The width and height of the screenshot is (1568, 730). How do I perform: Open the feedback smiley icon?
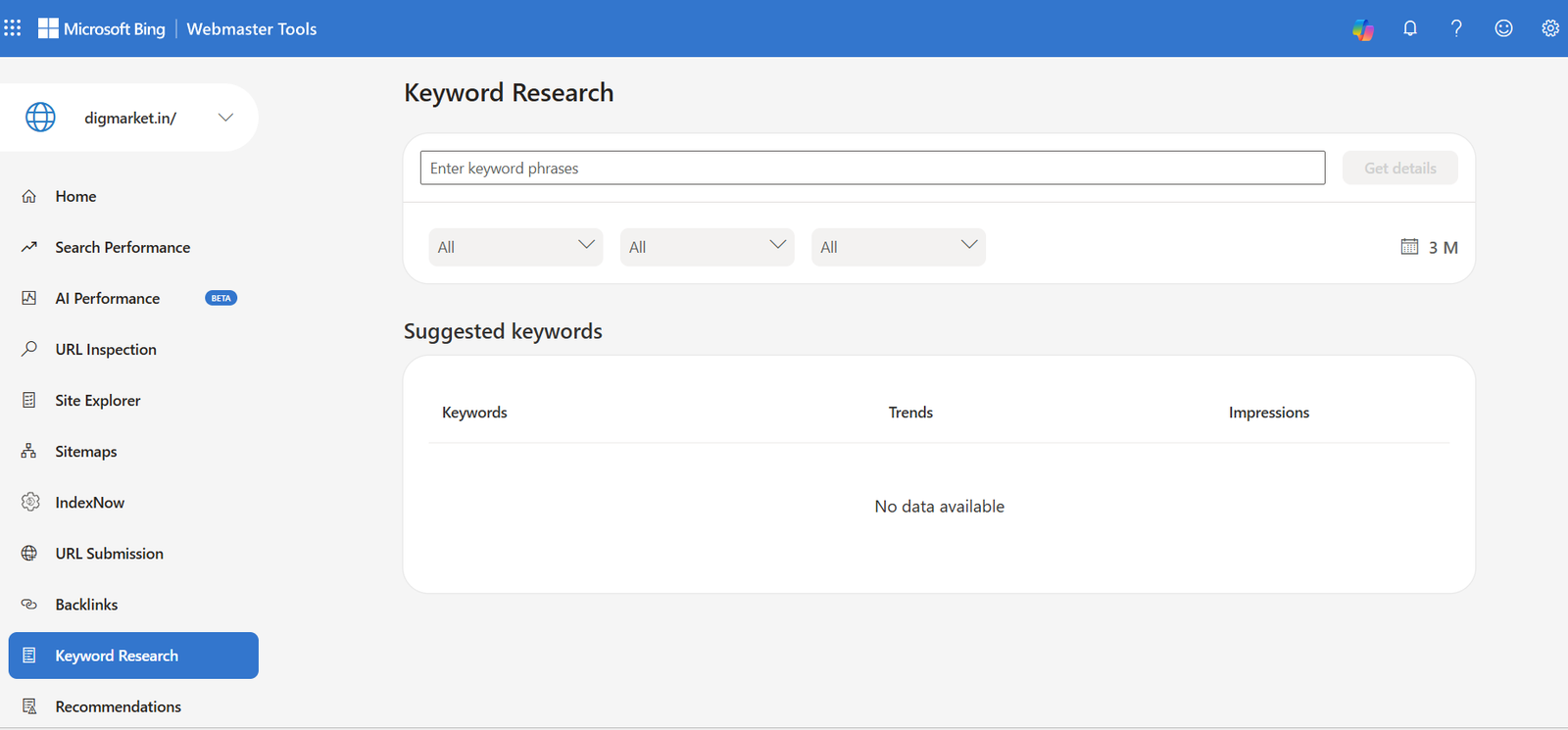[1503, 28]
